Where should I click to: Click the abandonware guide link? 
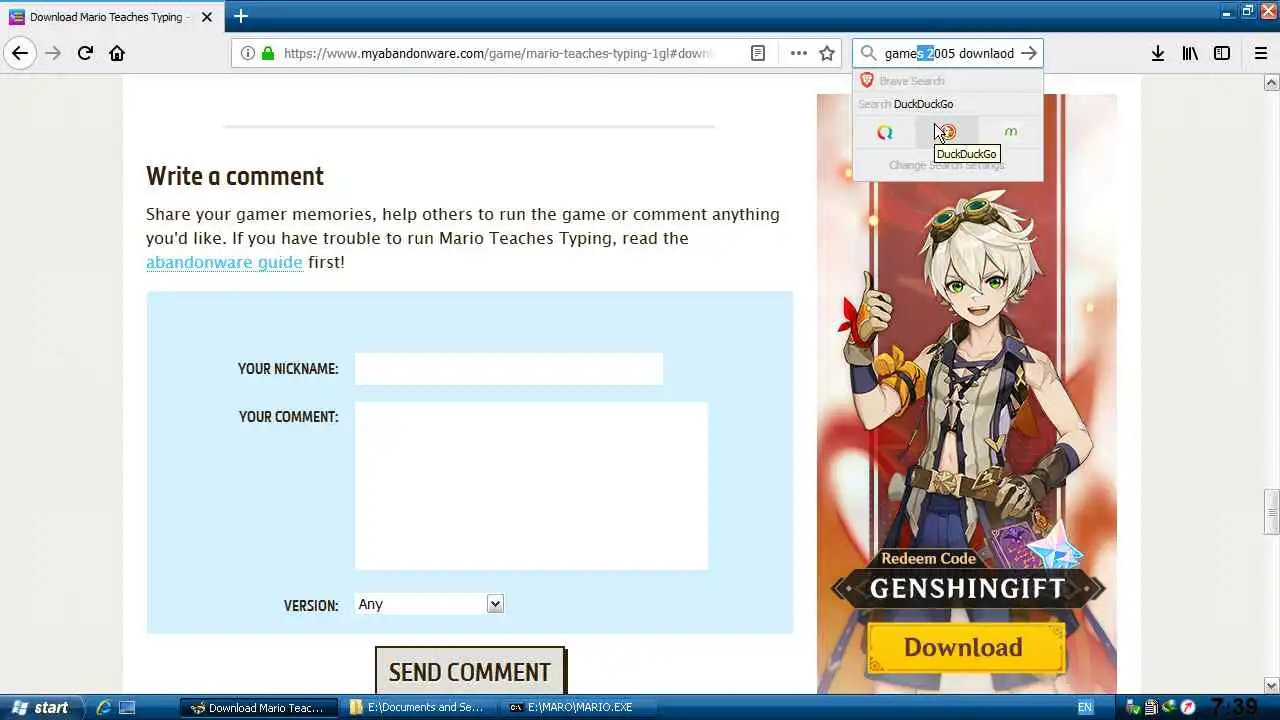[x=224, y=262]
